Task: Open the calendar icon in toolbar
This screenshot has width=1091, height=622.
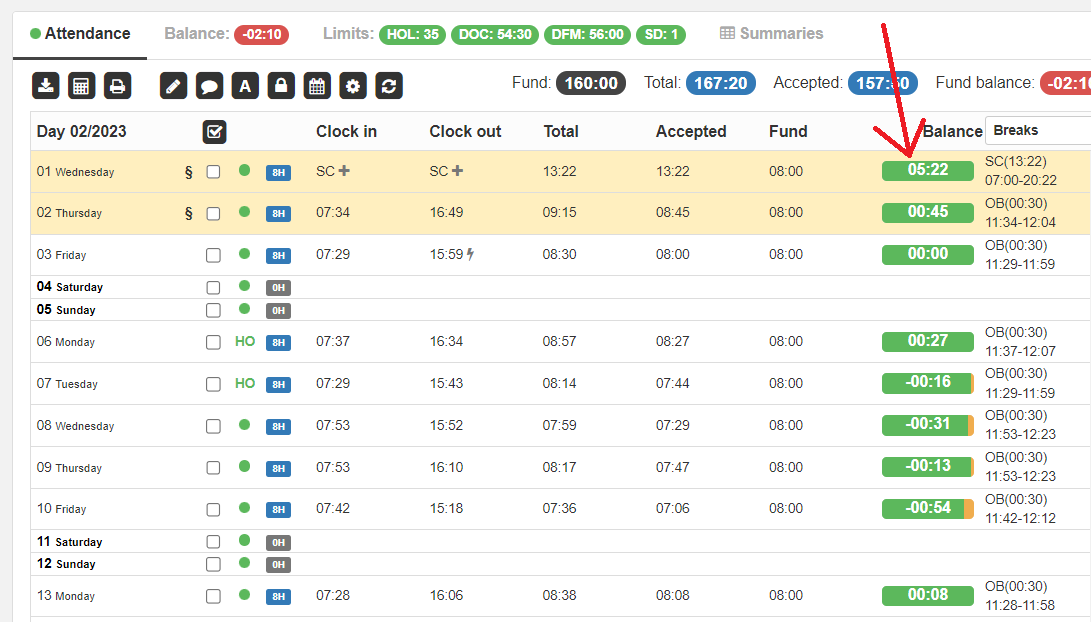Action: tap(317, 86)
